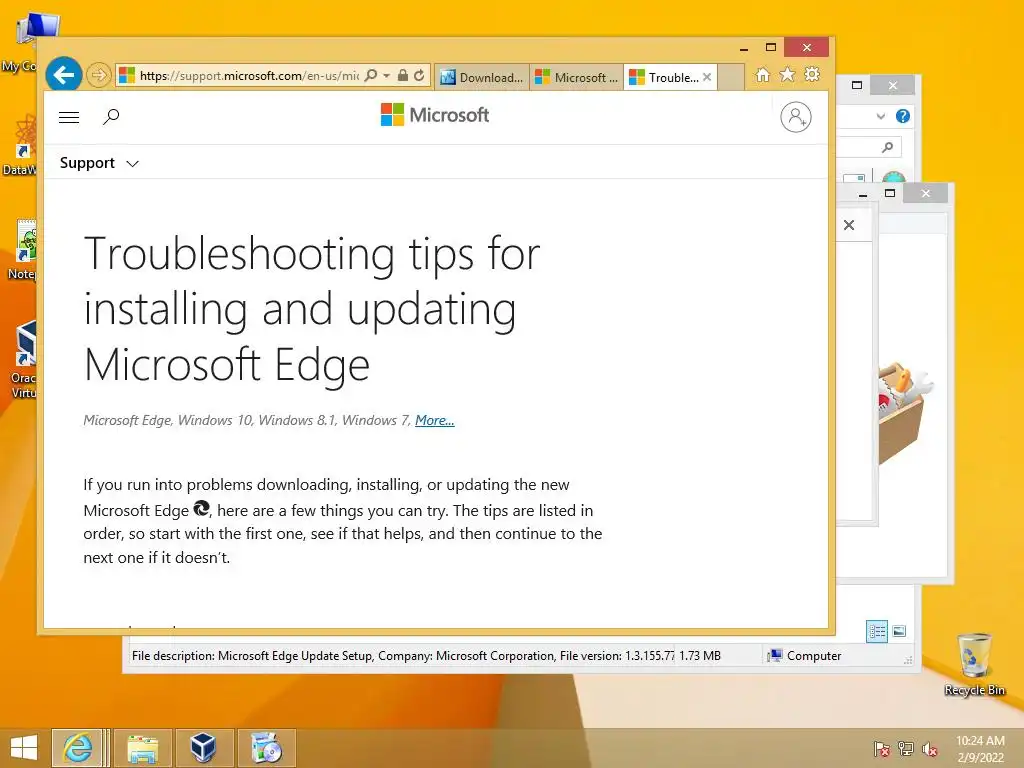Click the network tray icon
Image resolution: width=1024 pixels, height=768 pixels.
[x=906, y=749]
